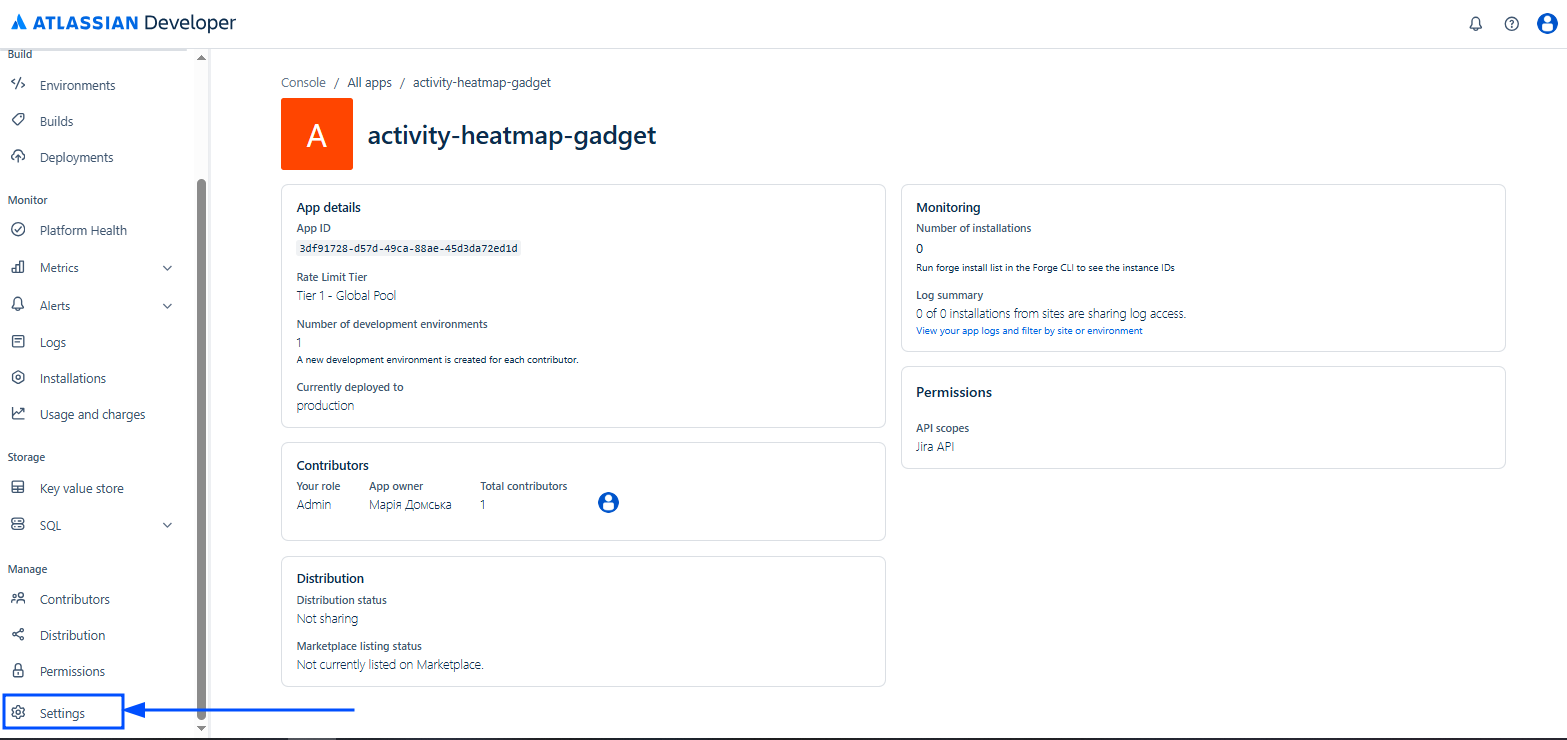This screenshot has height=740, width=1567.
Task: Open the account profile avatar menu
Action: (x=1547, y=24)
